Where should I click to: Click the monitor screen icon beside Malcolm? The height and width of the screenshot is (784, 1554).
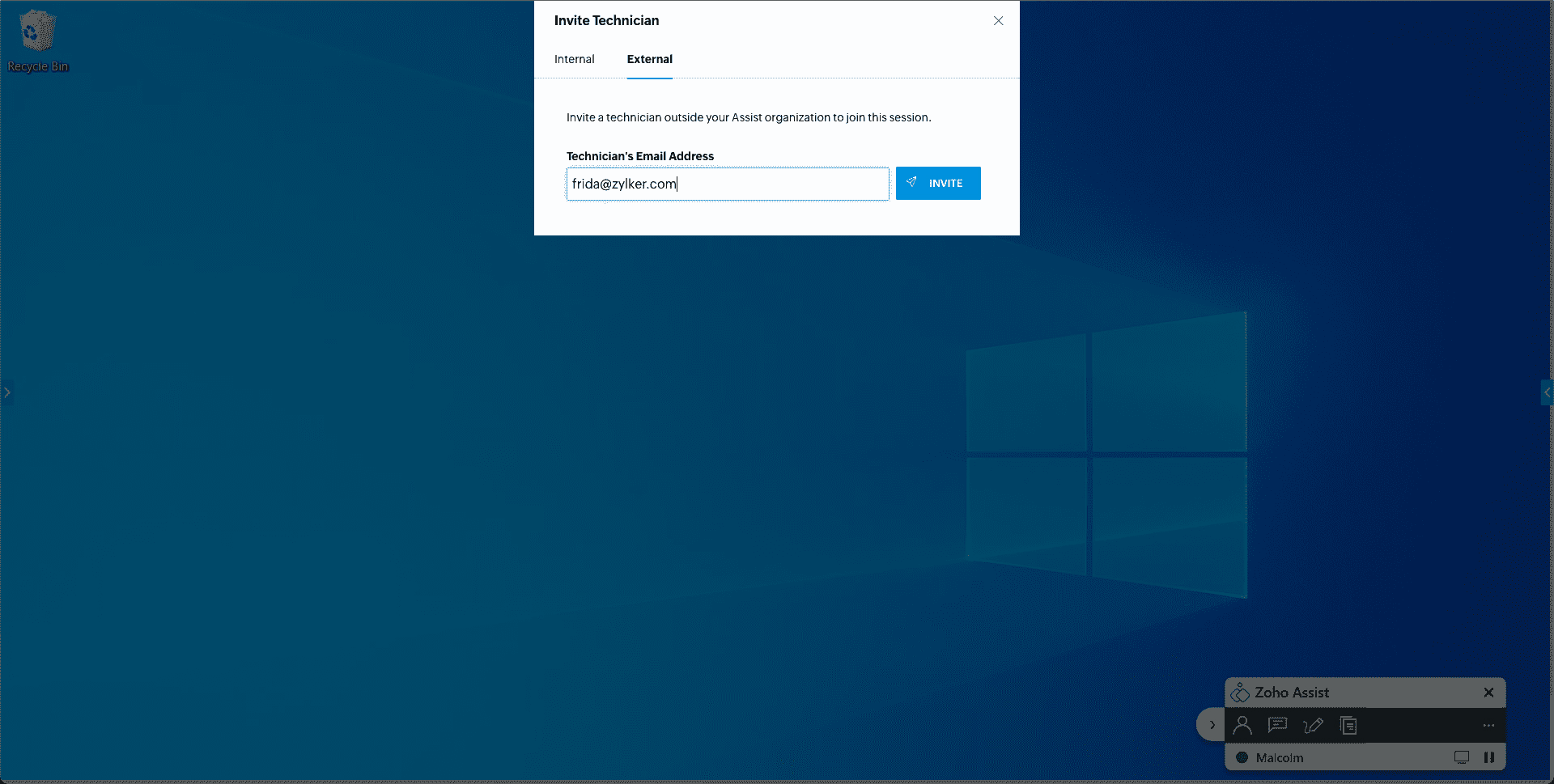coord(1461,757)
